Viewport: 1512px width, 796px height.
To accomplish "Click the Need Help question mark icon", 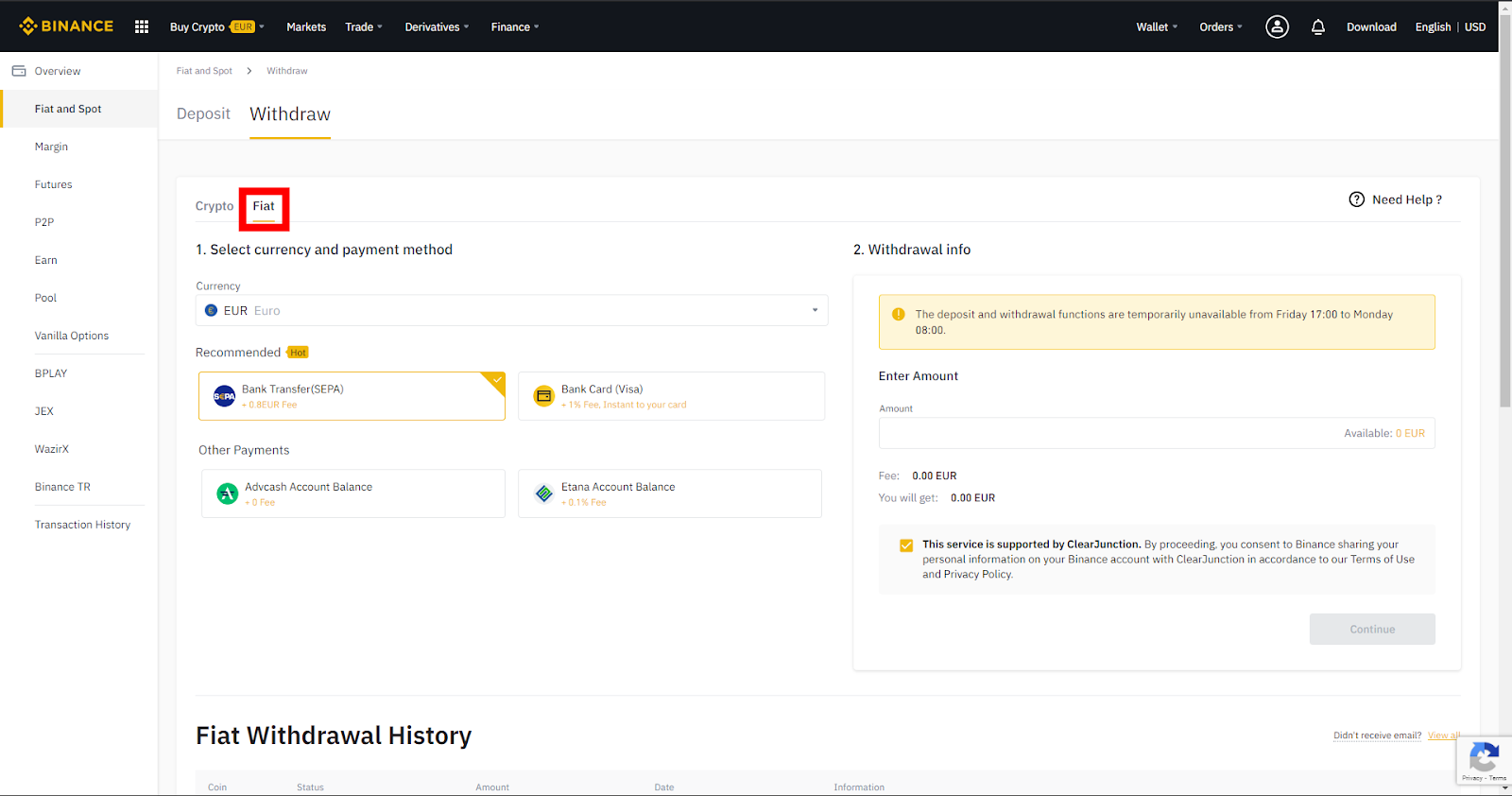I will point(1356,199).
